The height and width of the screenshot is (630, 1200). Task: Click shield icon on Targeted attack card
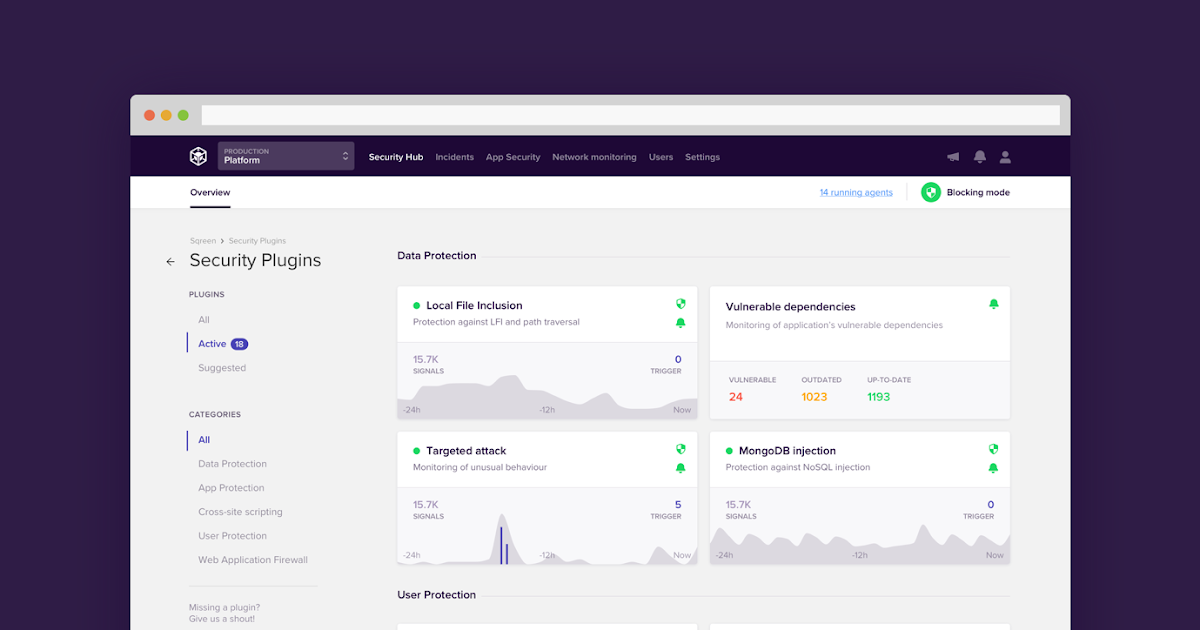pos(681,449)
